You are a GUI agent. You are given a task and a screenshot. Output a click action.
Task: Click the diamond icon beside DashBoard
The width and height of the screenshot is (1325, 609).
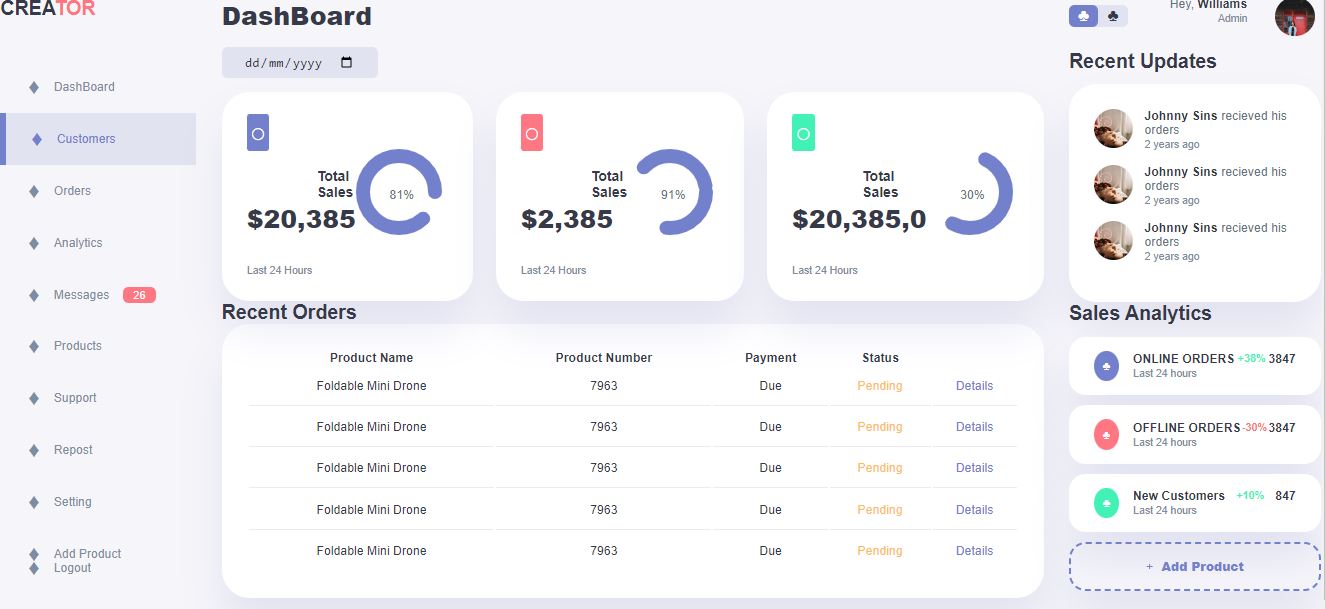pyautogui.click(x=34, y=87)
